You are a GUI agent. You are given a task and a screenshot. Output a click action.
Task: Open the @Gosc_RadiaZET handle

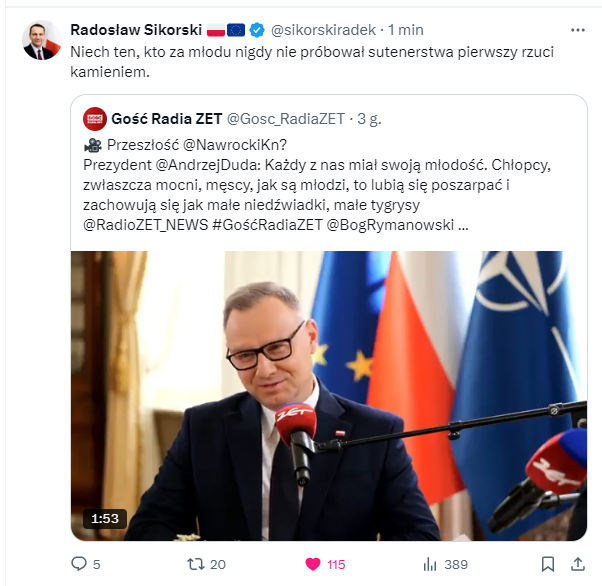[286, 119]
